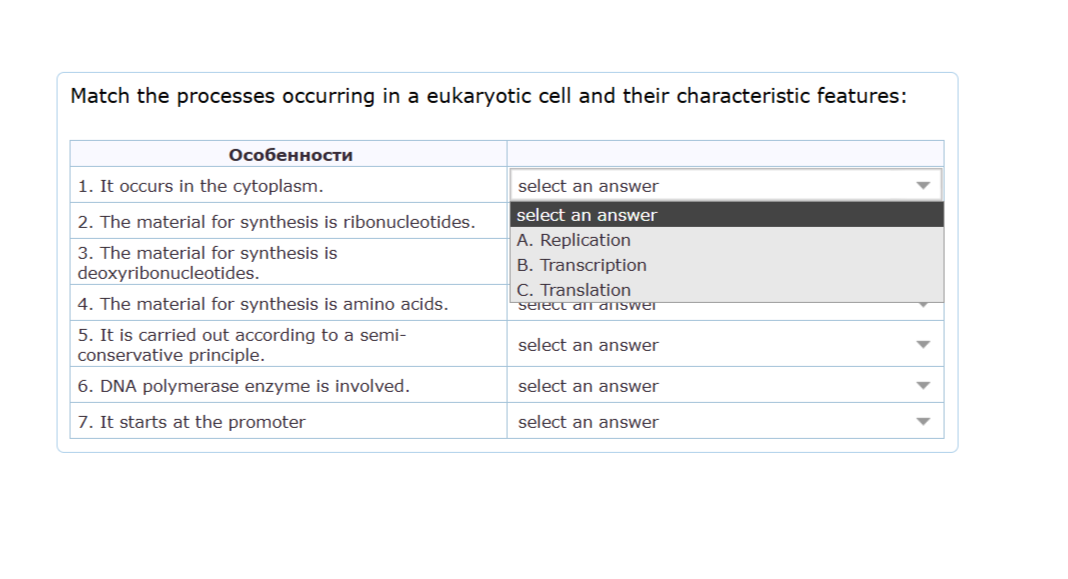Click the arrow icon of row 1 dropdown
This screenshot has width=1068, height=579.
point(923,185)
